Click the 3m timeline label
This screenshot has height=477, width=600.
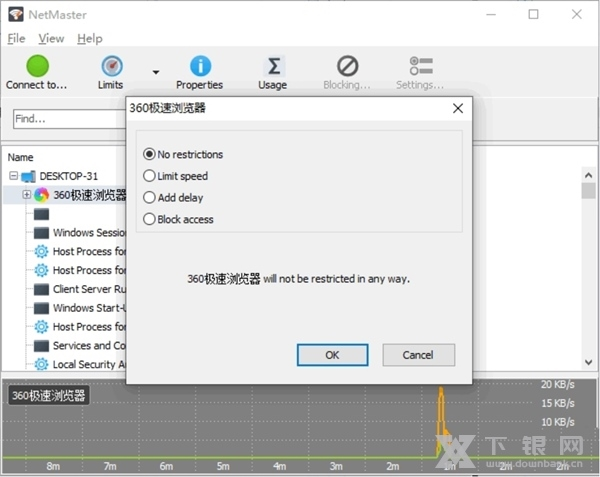tap(336, 466)
